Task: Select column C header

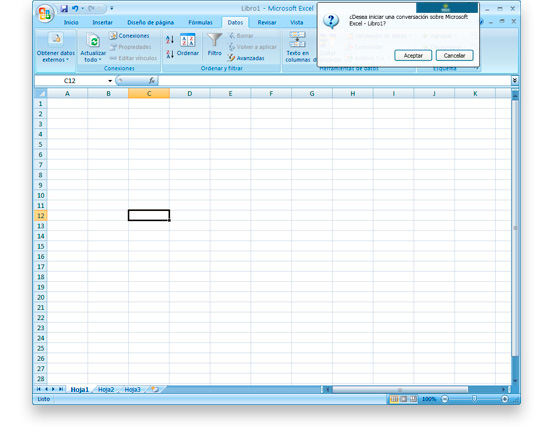Action: 149,93
